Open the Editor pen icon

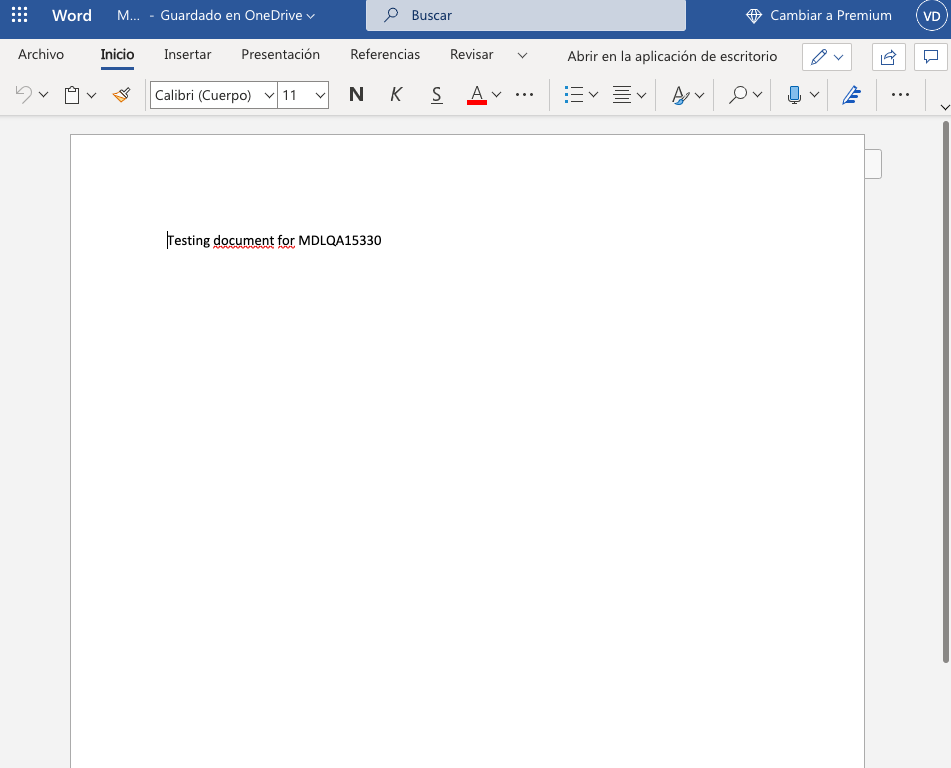852,95
